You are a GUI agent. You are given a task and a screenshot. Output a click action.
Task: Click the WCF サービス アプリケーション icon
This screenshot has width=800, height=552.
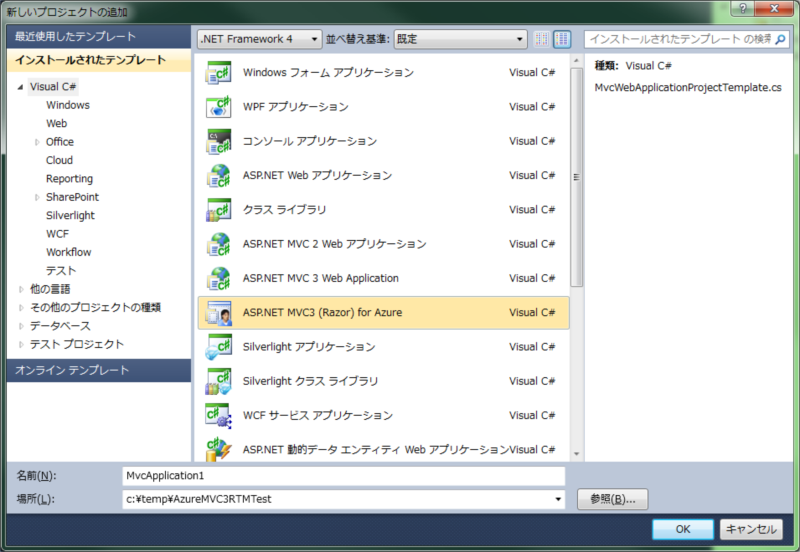pyautogui.click(x=218, y=415)
